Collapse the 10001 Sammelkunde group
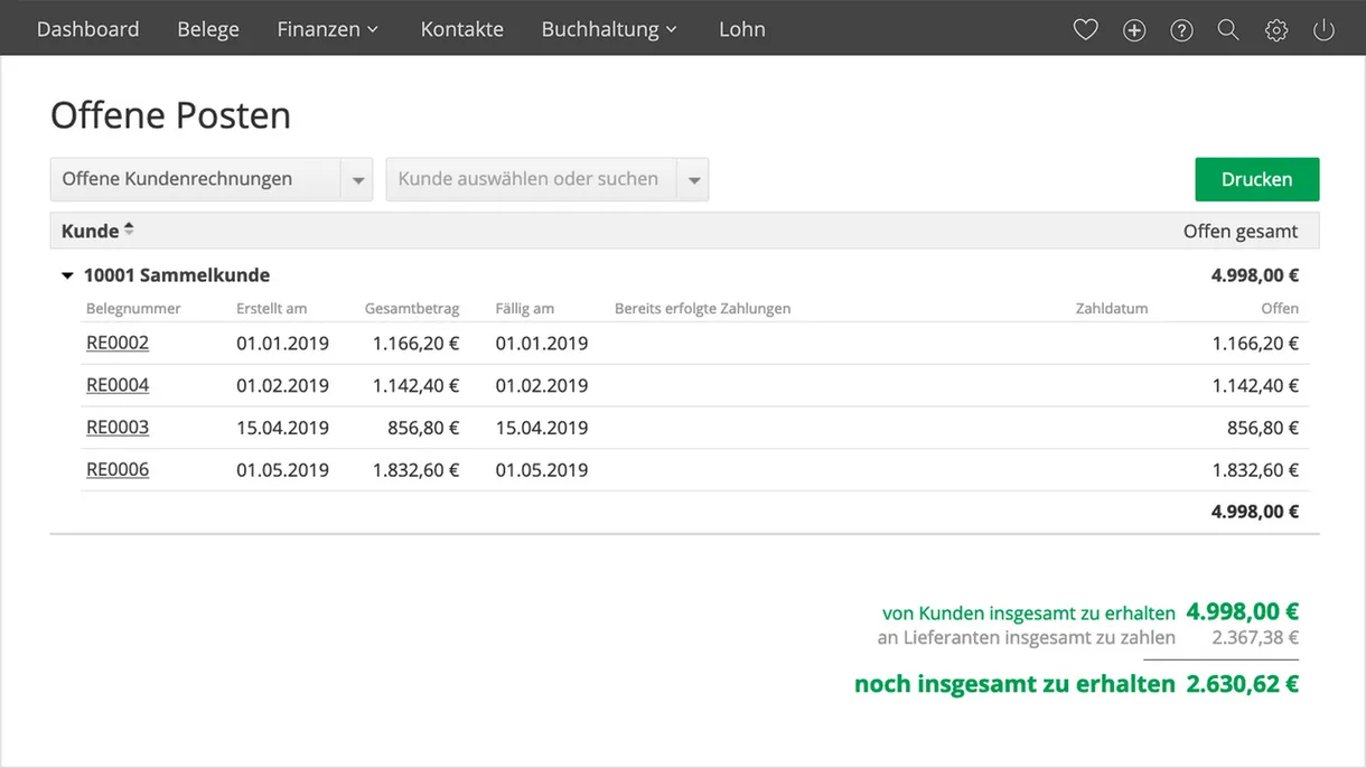Viewport: 1366px width, 768px height. click(67, 275)
